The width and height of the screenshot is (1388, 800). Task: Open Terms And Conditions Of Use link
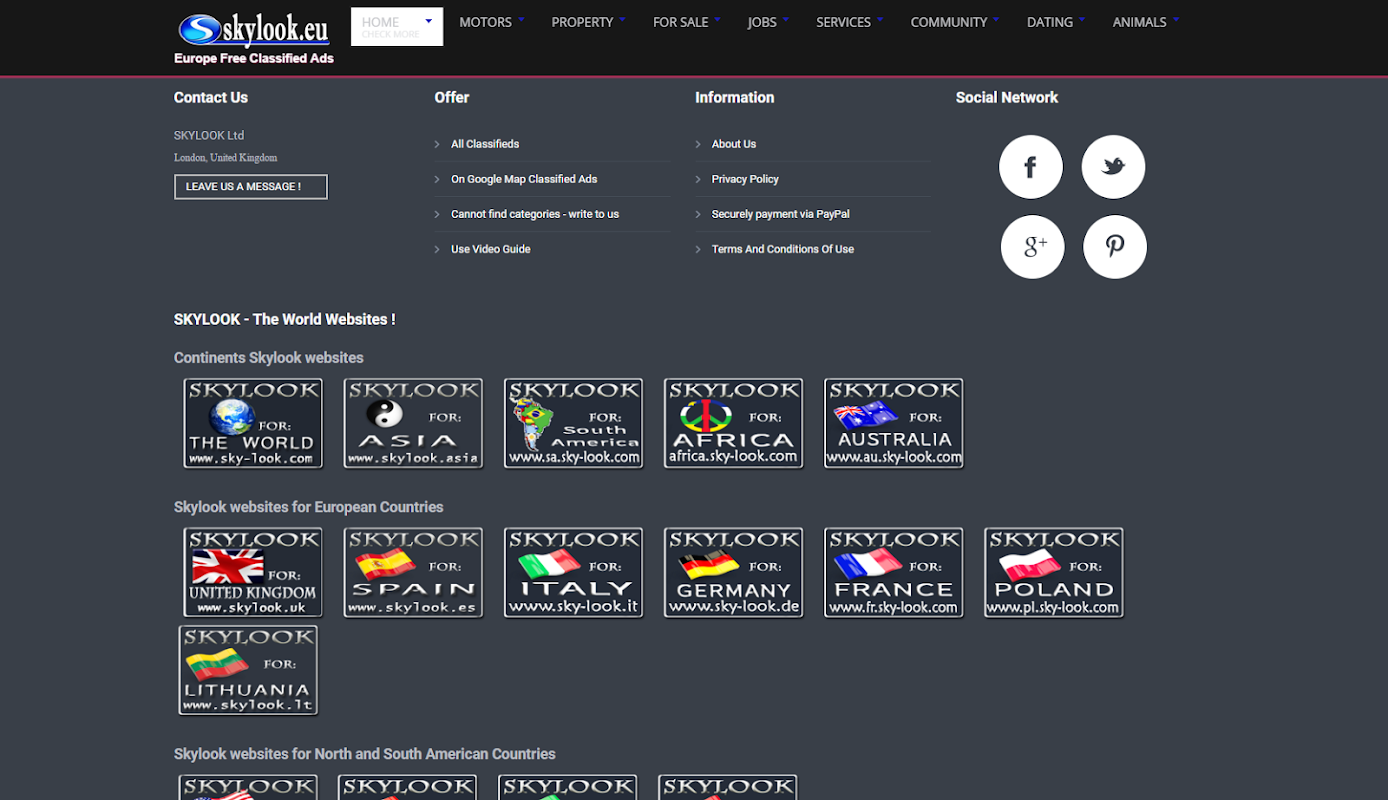783,249
